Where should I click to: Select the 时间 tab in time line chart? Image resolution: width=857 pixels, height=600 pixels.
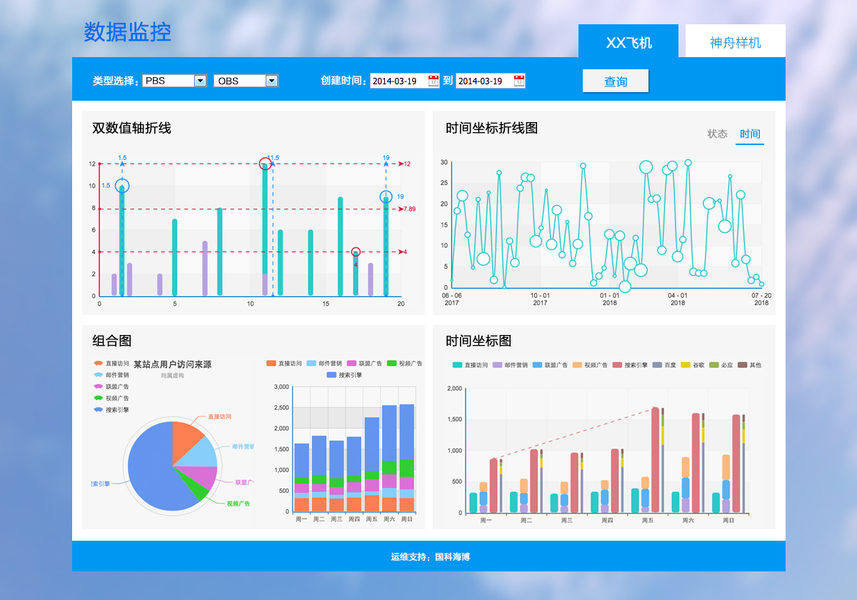[x=750, y=134]
